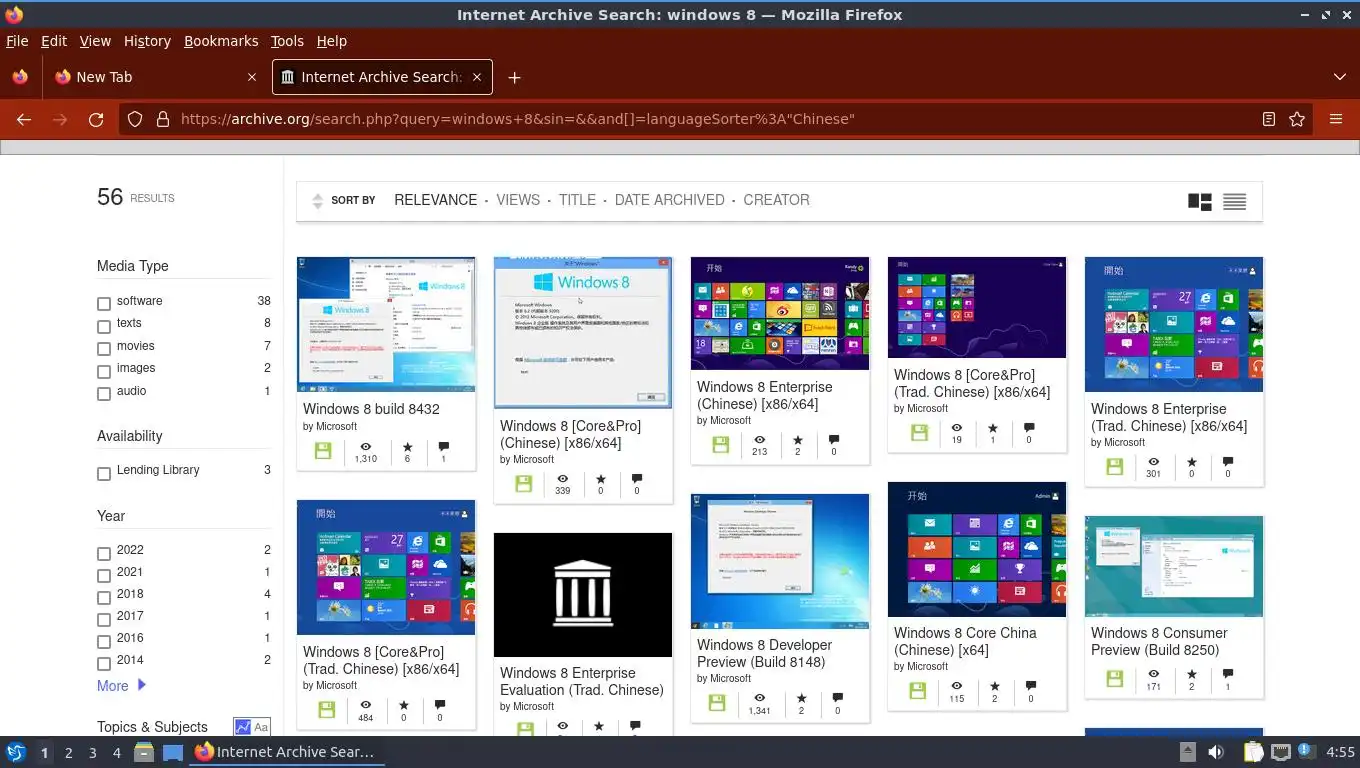This screenshot has height=768, width=1360.
Task: Check the 2014 year filter
Action: pos(104,663)
